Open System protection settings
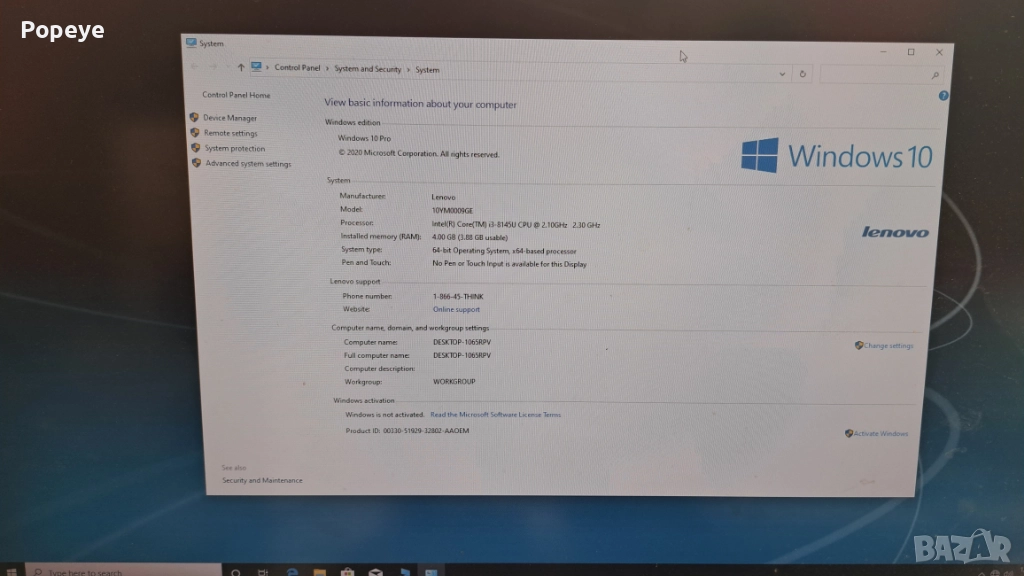Viewport: 1024px width, 576px height. pyautogui.click(x=235, y=148)
